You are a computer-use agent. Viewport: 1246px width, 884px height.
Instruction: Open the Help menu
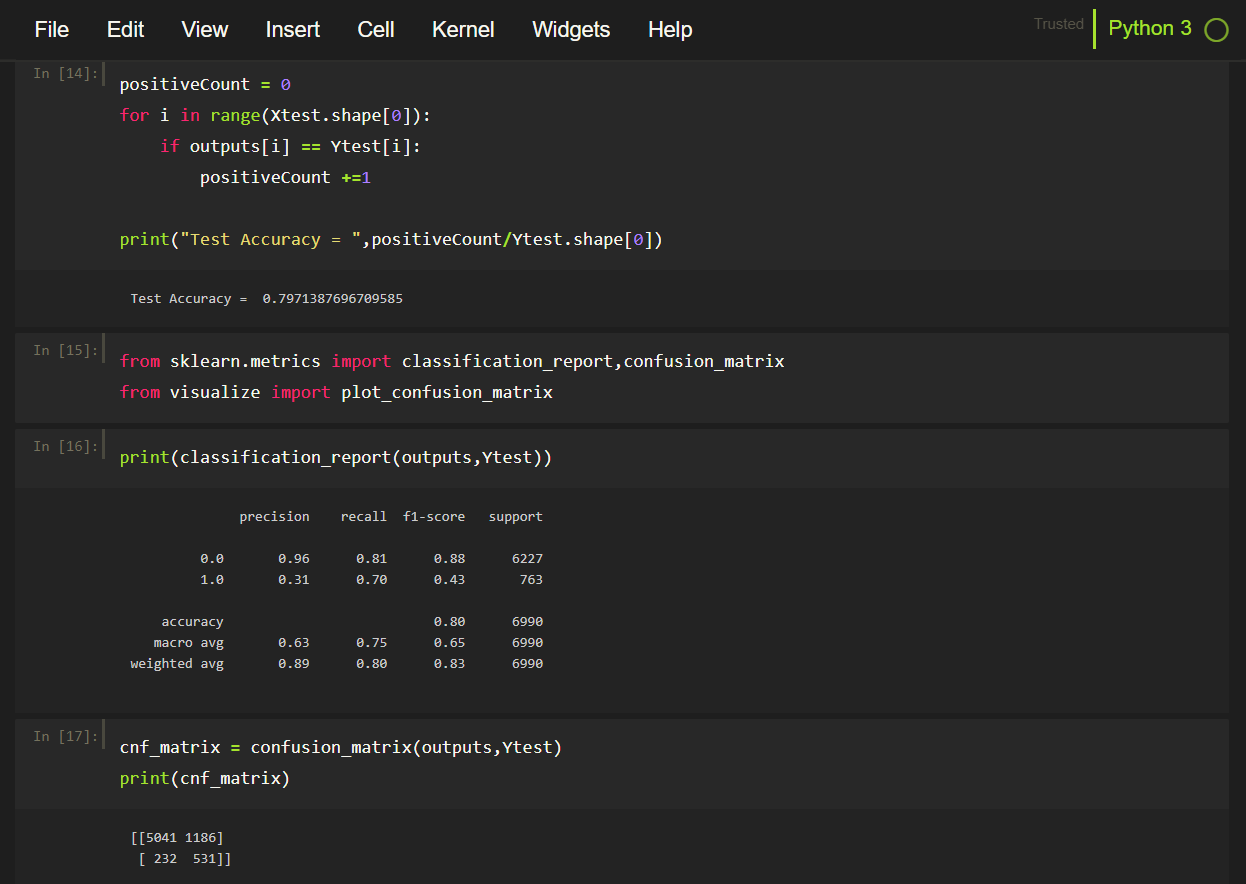670,30
